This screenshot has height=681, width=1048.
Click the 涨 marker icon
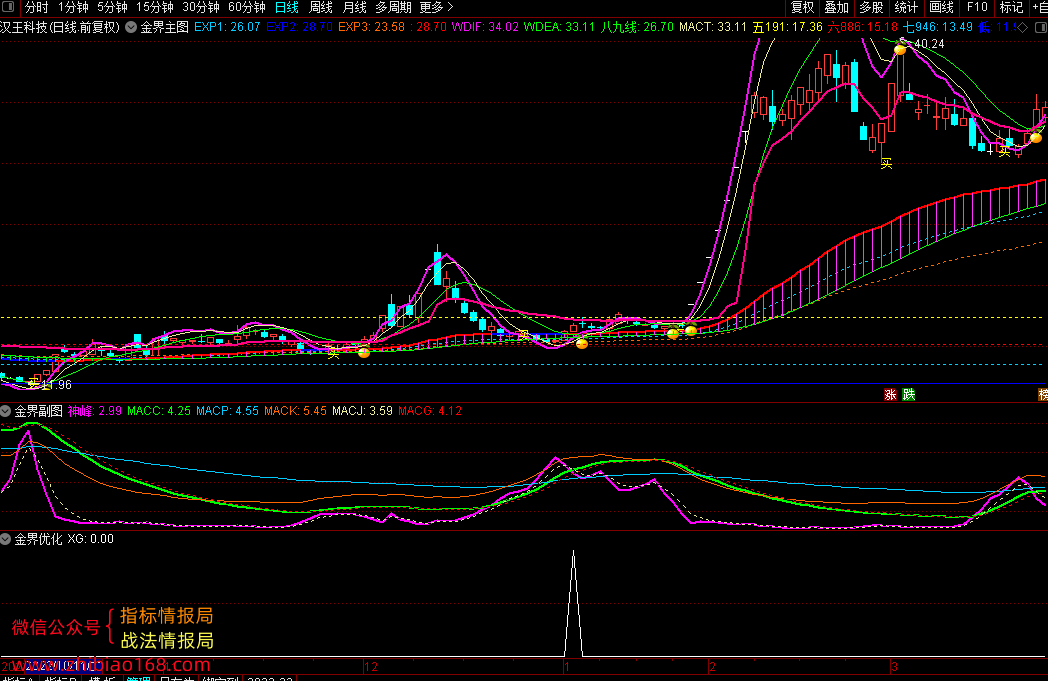tap(890, 394)
